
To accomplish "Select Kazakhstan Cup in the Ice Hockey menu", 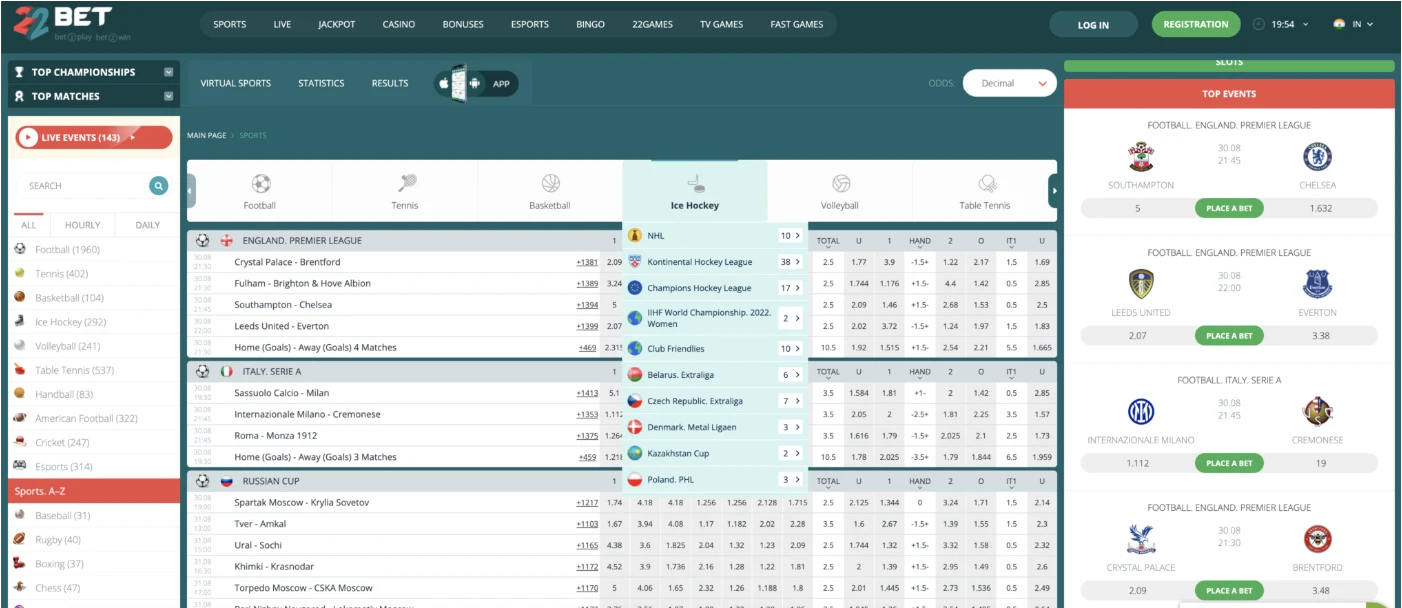I will click(715, 453).
